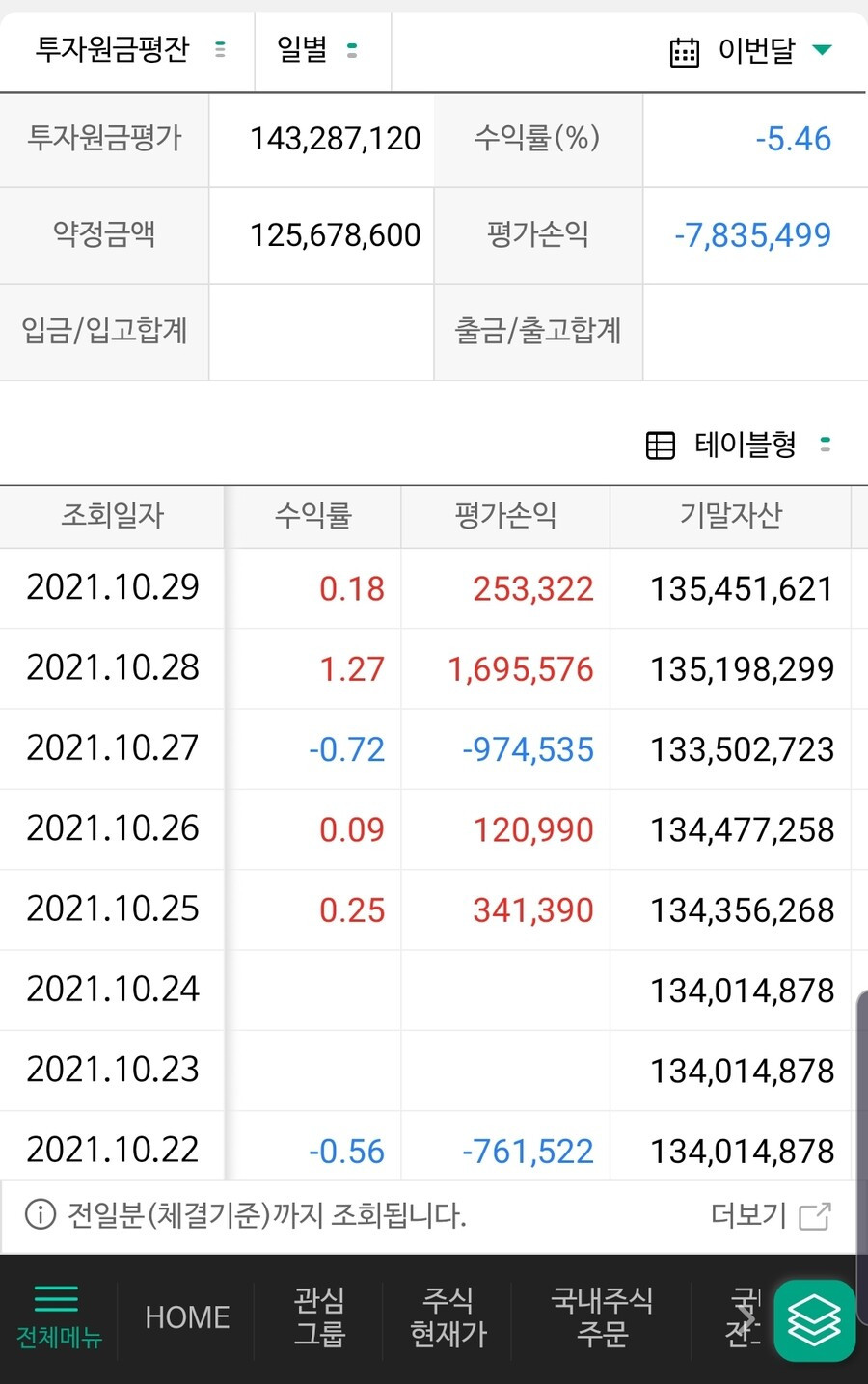Open 국내주식 주문 in bottom menu

[x=602, y=1316]
